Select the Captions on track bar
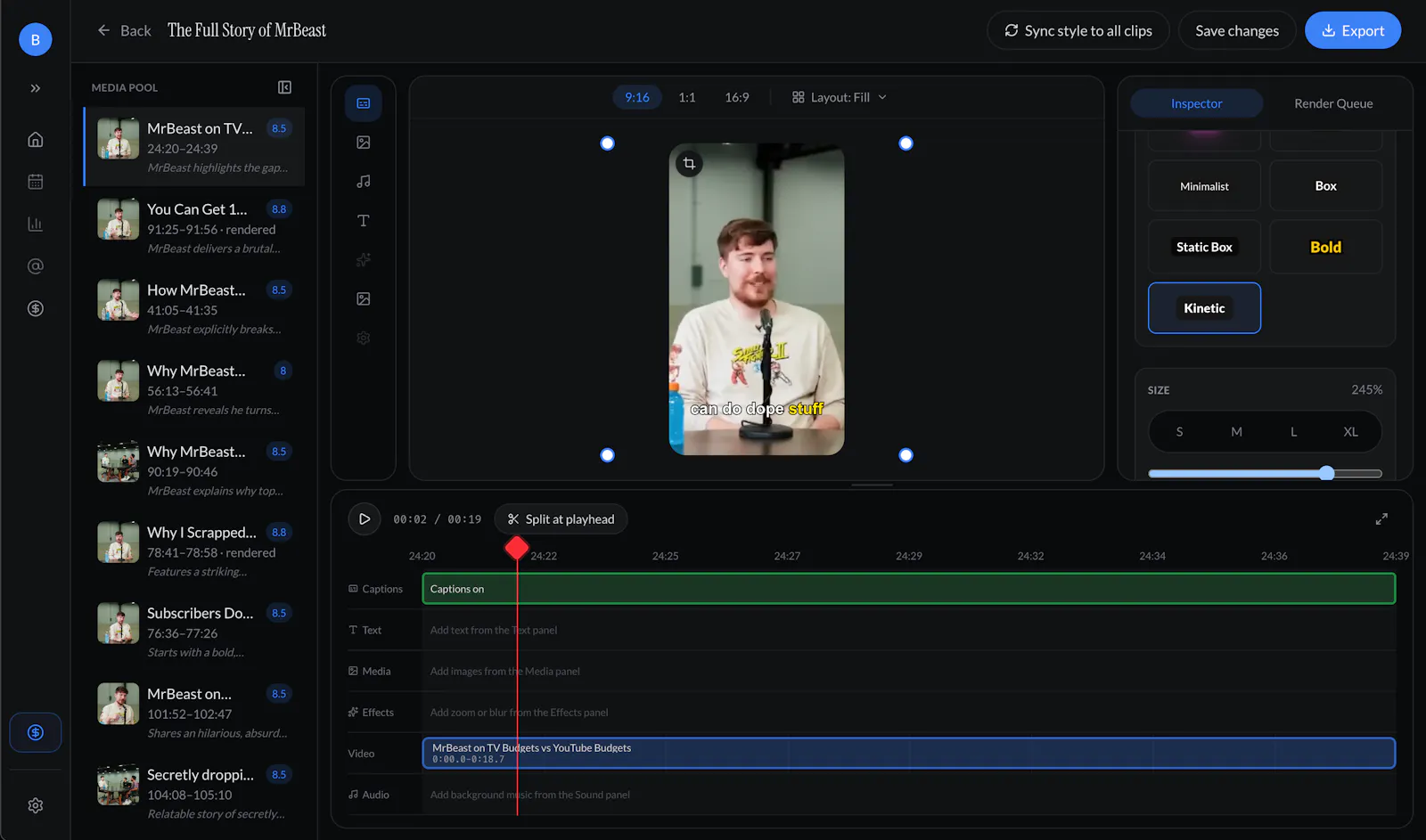 pos(908,589)
